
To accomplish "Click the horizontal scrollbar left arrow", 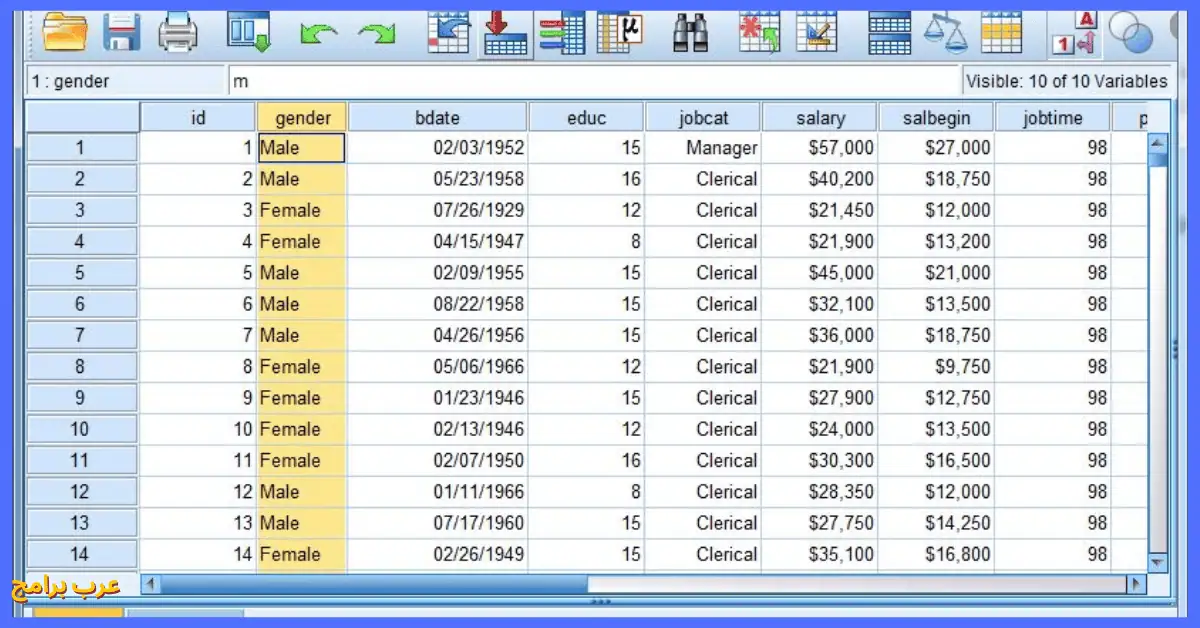I will coord(151,583).
